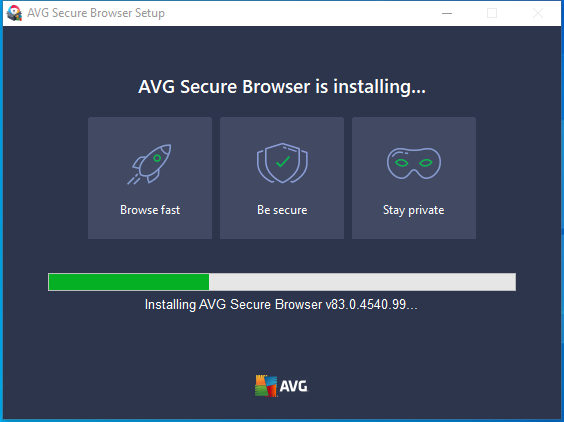Click the unfilled gray part of progress bar
The image size is (564, 422).
pos(362,282)
